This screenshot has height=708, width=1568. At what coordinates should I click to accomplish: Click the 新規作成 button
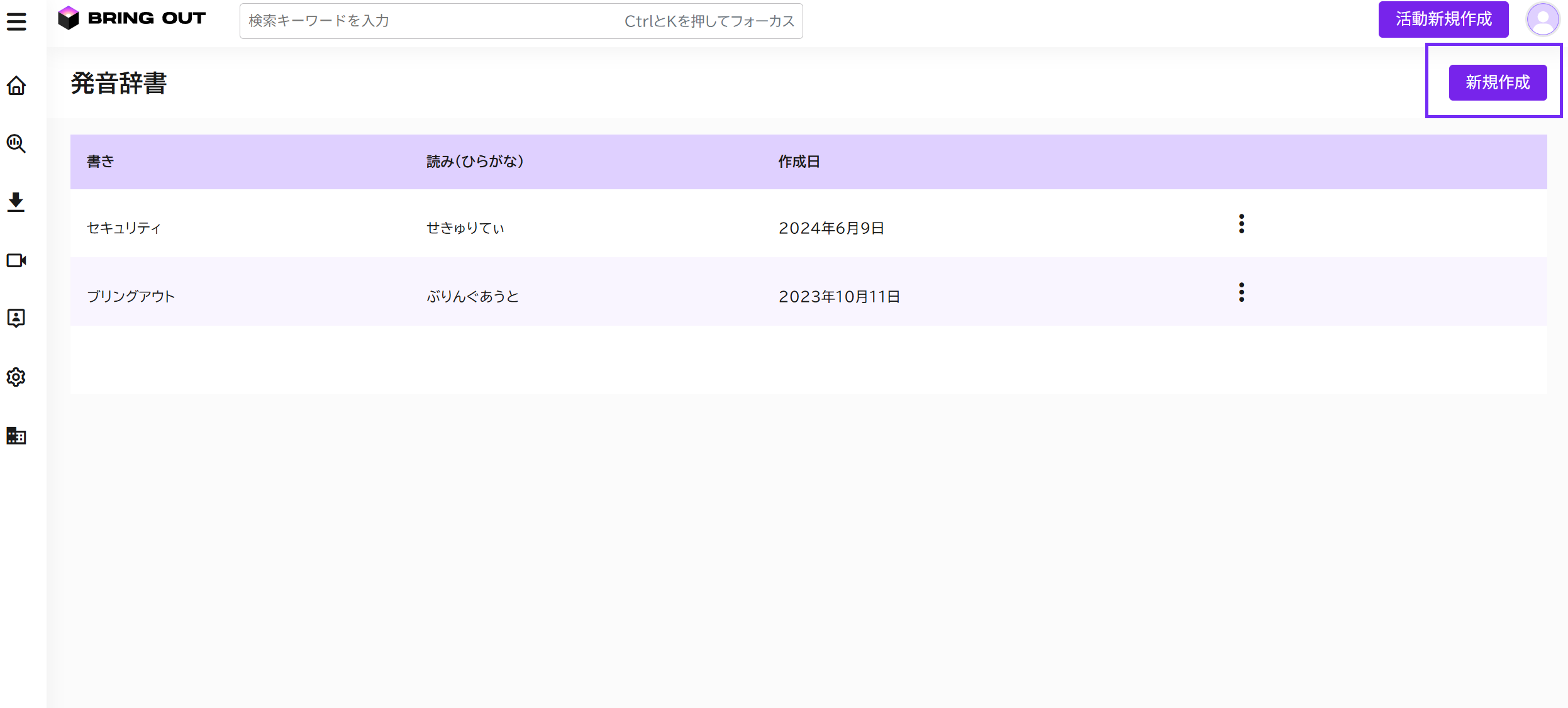tap(1497, 82)
